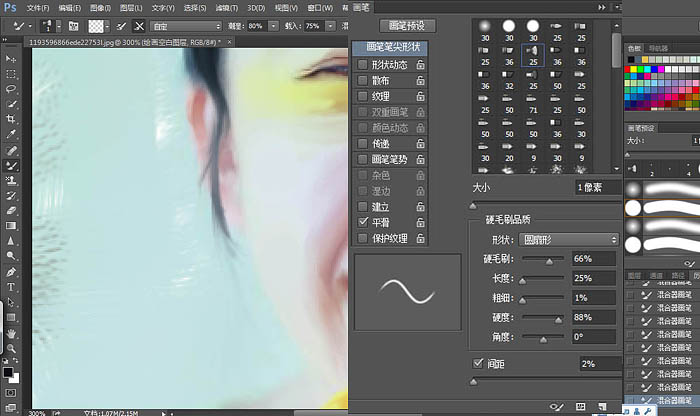700x416 pixels.
Task: Toggle clean brush after each stroke
Action: [x=139, y=26]
